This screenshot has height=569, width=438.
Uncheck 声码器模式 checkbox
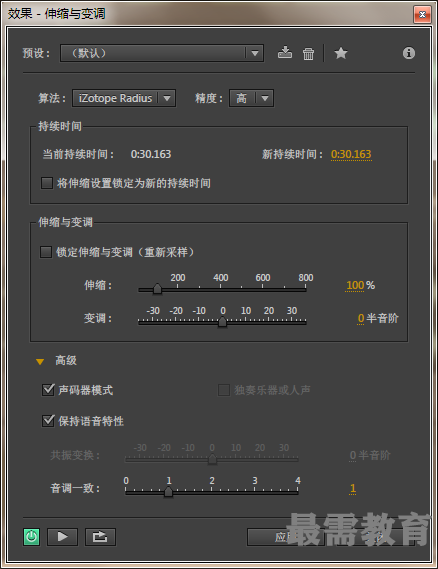point(48,390)
